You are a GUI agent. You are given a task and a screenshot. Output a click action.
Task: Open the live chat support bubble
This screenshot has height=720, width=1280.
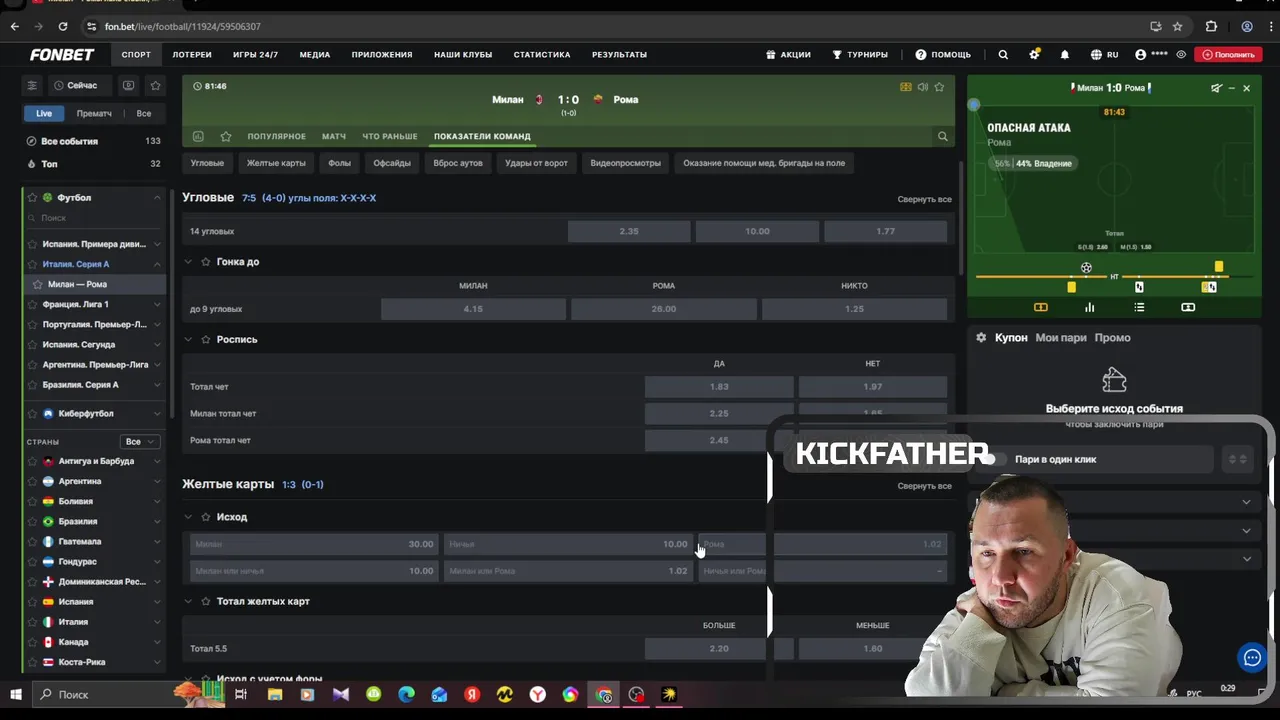pos(1252,657)
